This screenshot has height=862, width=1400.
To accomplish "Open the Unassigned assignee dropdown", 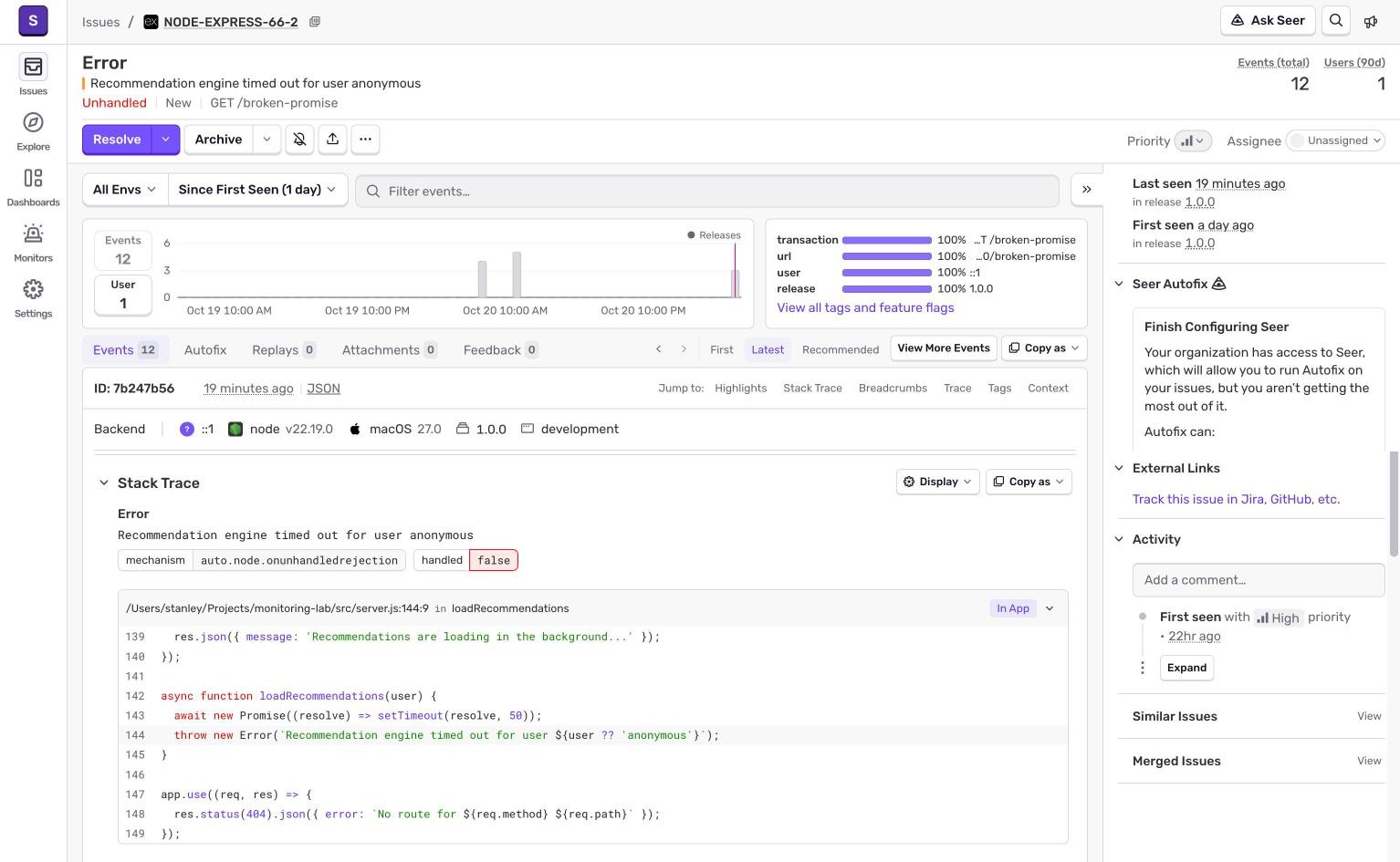I will [1336, 140].
